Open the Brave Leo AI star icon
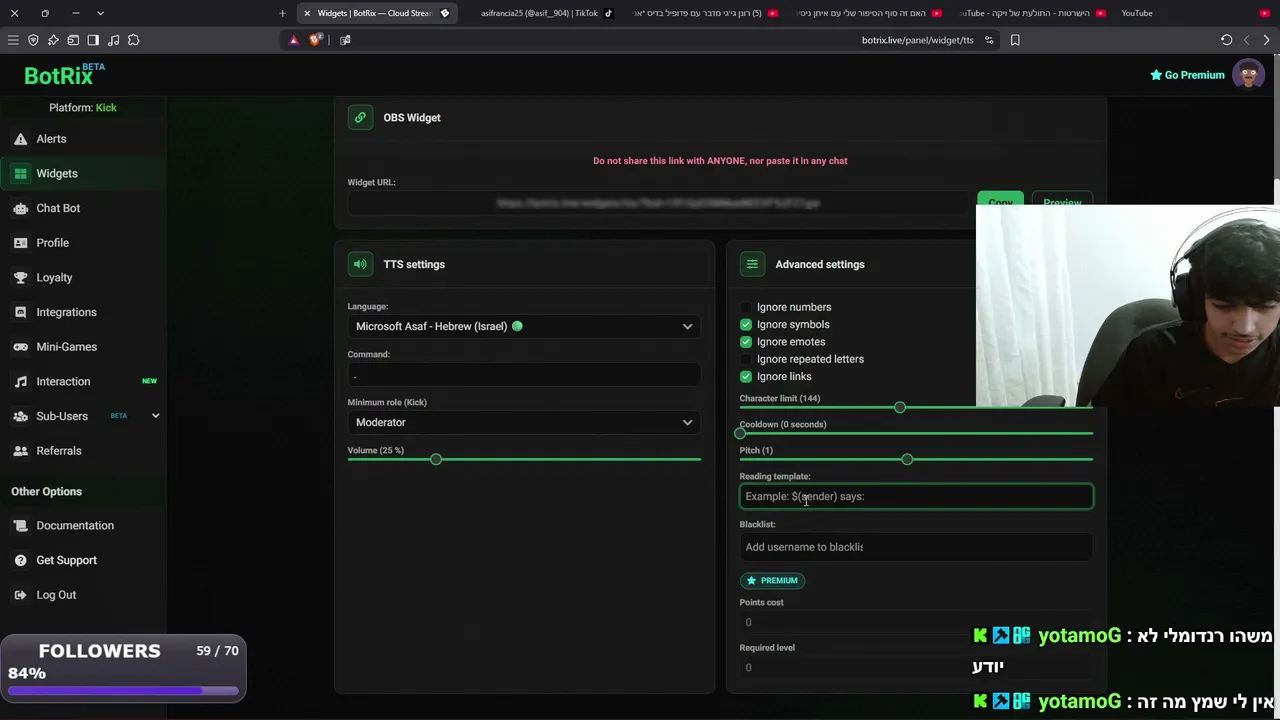This screenshot has height=720, width=1280. (x=53, y=40)
